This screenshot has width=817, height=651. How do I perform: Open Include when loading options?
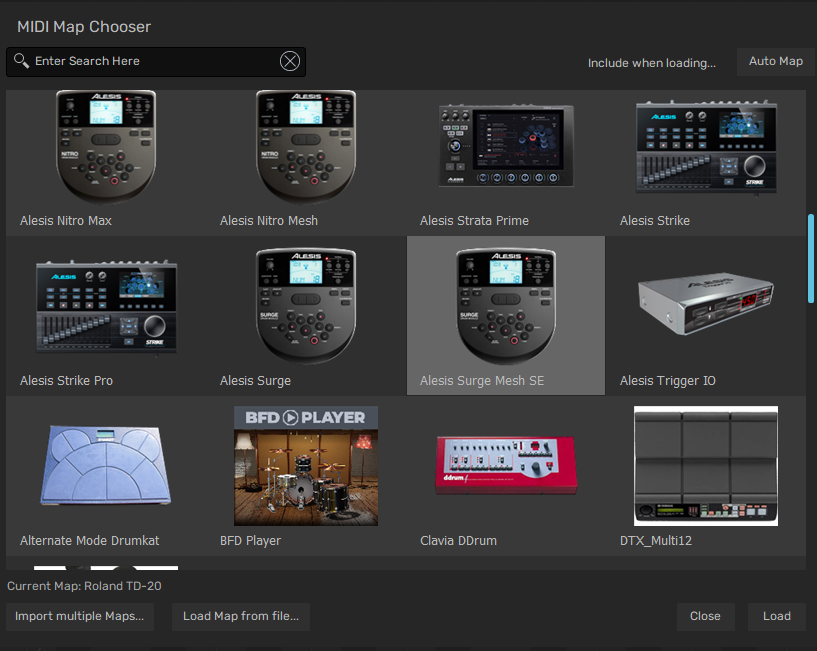(651, 63)
